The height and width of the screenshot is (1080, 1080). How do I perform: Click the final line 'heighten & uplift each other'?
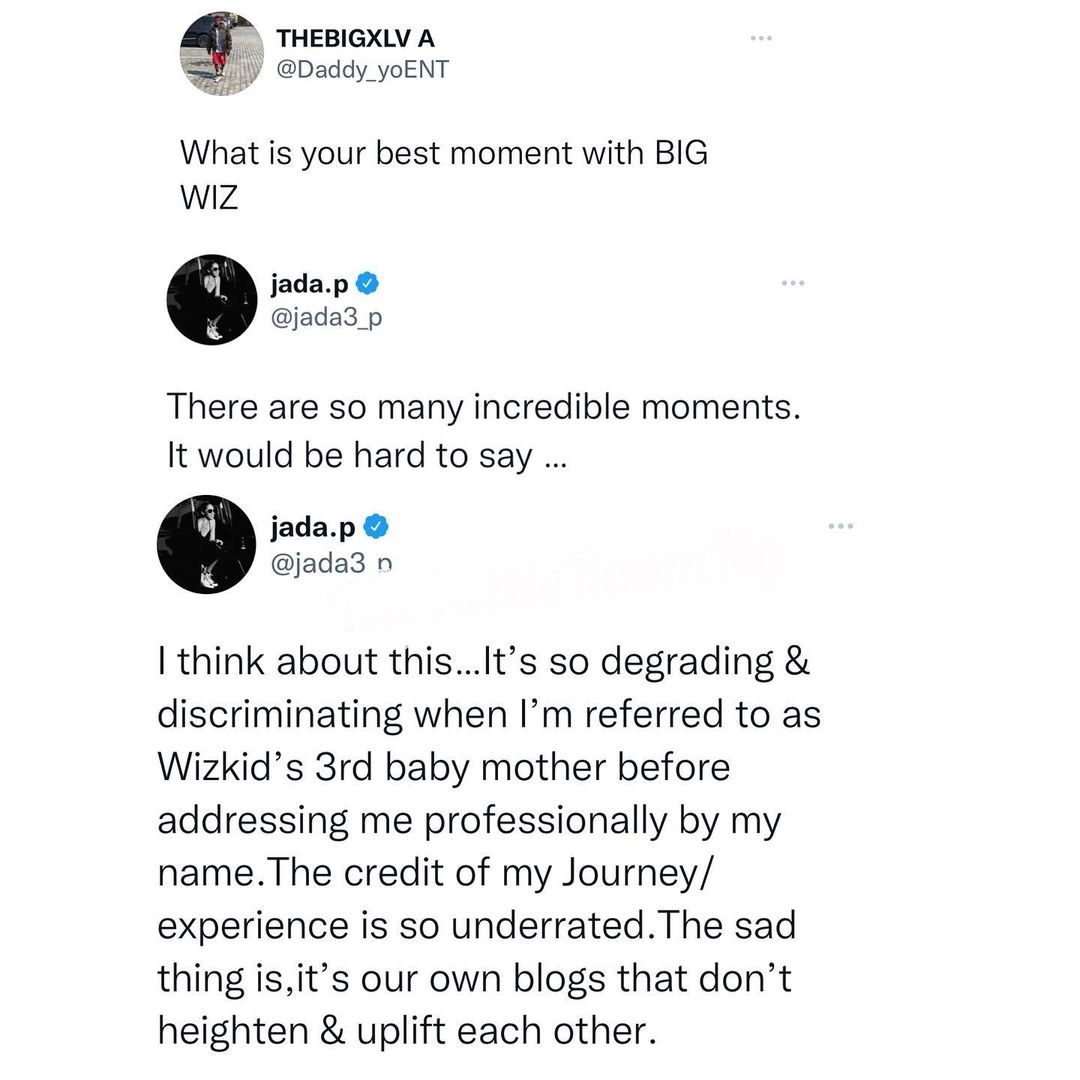(408, 1029)
